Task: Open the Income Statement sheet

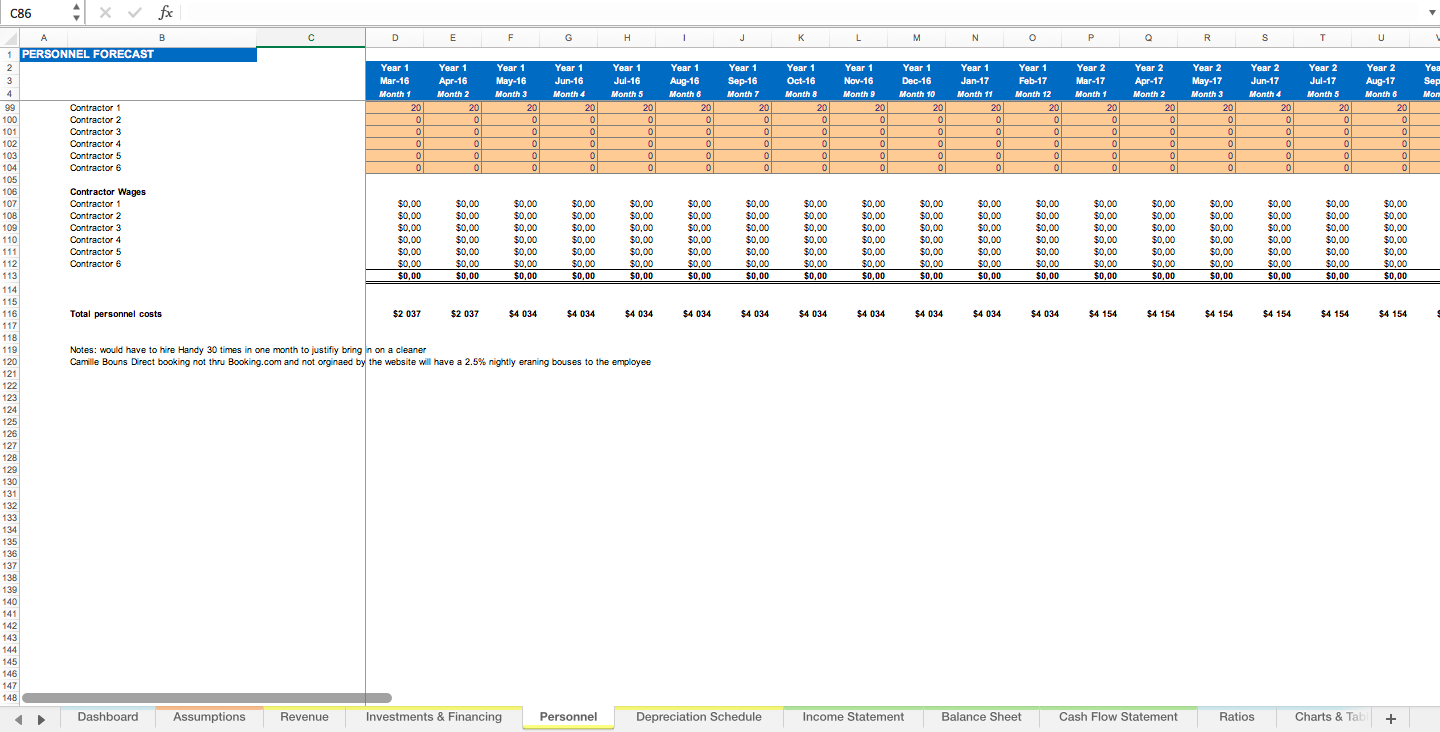Action: tap(852, 717)
